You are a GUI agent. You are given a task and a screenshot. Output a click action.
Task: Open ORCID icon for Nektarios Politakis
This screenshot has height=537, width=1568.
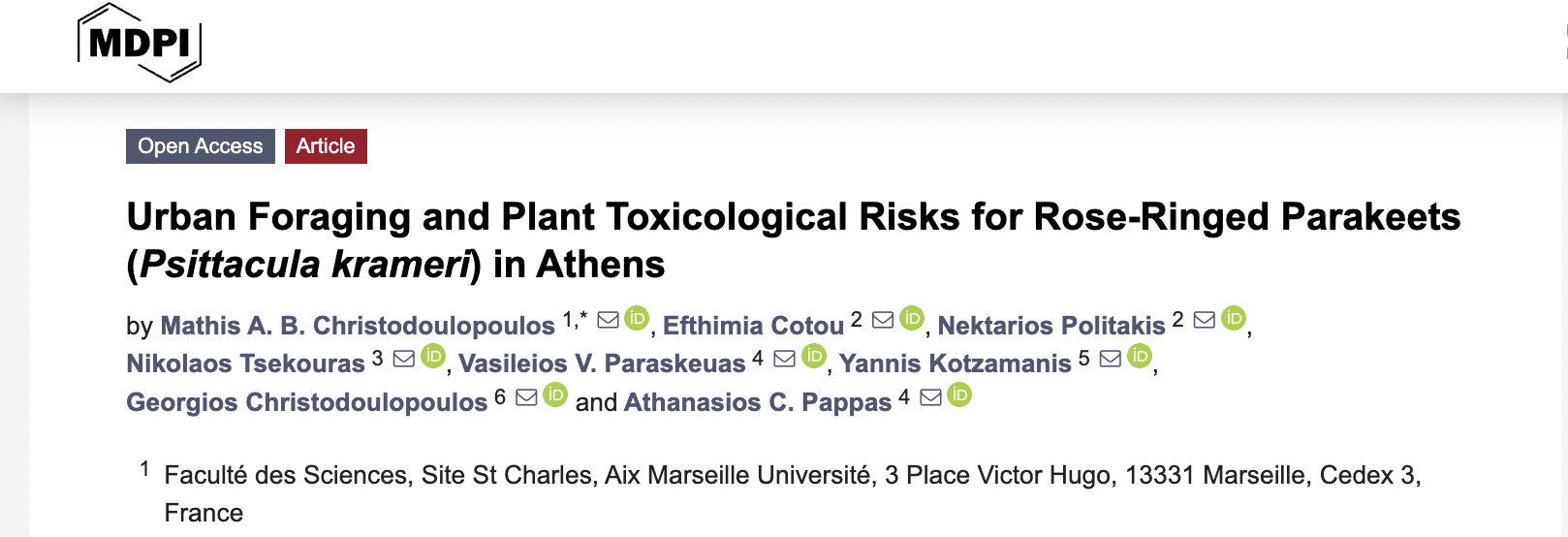pos(1234,318)
